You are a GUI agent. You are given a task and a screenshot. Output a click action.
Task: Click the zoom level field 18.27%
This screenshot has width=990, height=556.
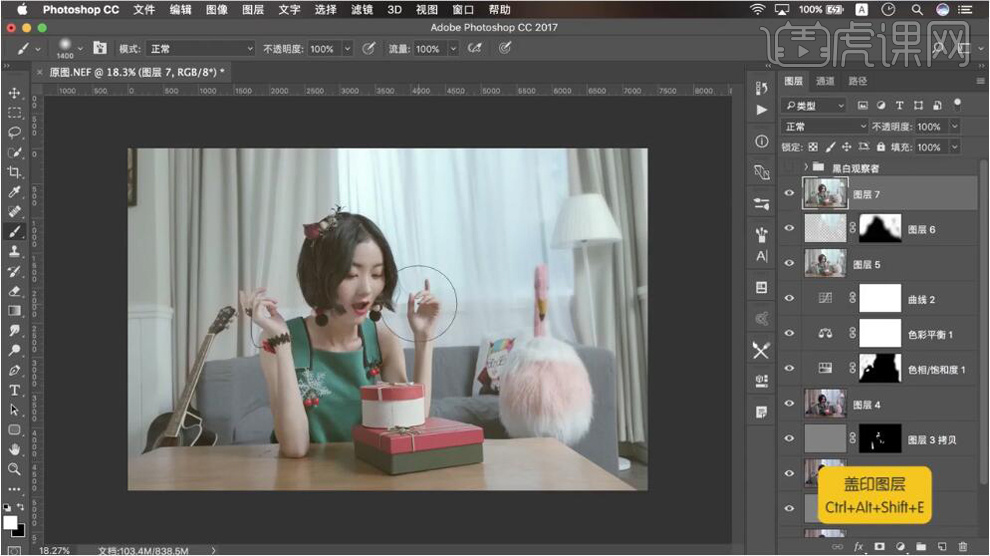[54, 550]
